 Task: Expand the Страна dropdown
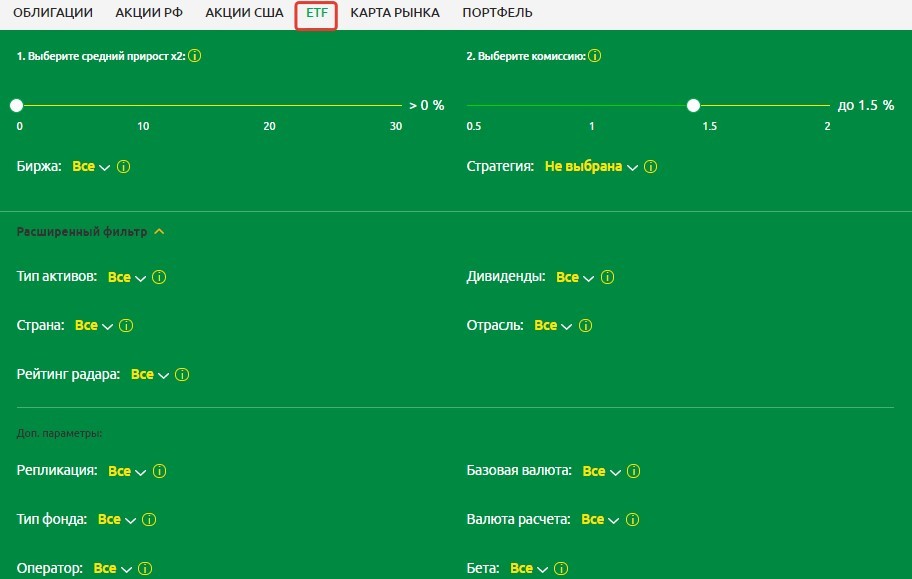coord(93,326)
